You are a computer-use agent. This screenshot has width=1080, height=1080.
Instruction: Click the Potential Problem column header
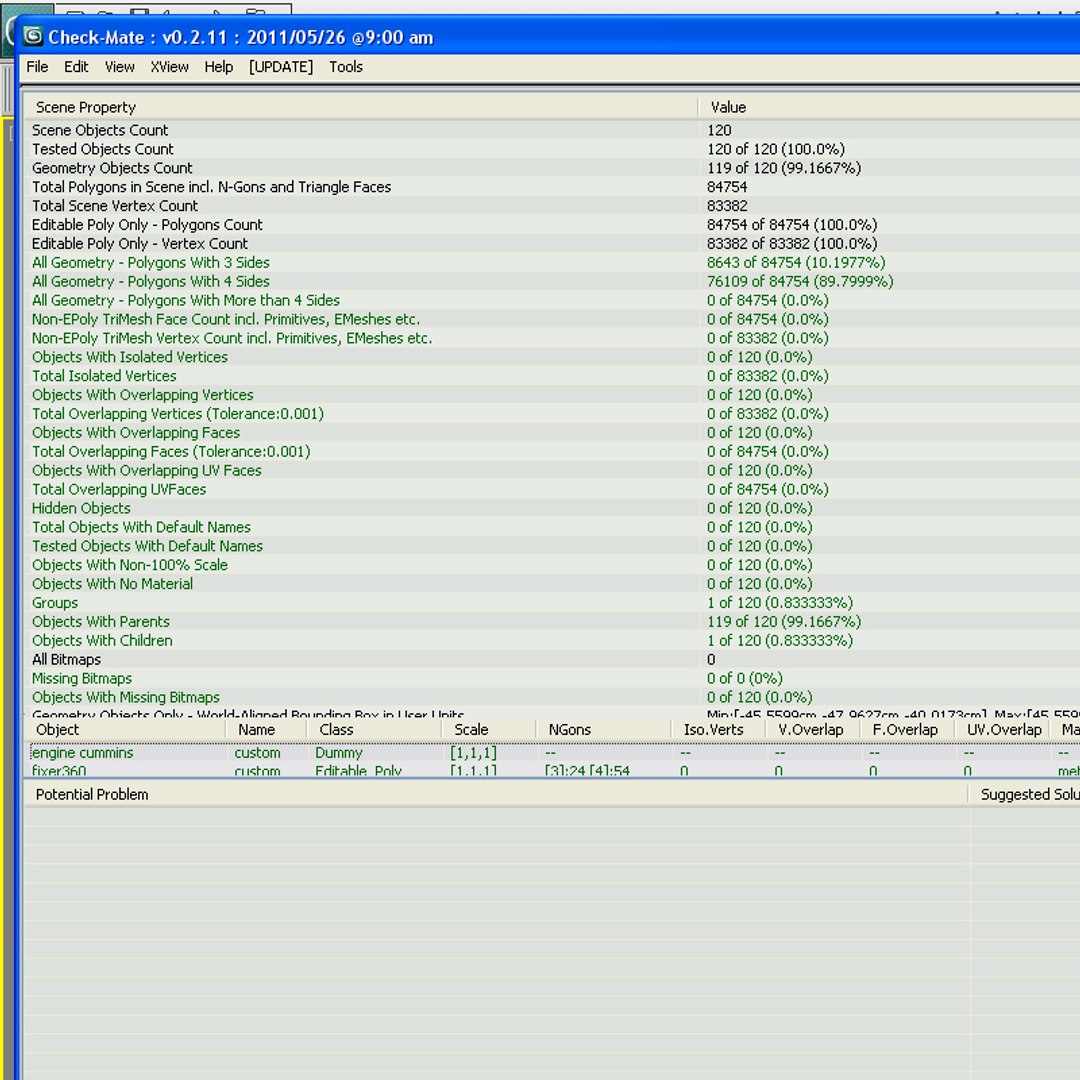point(496,794)
